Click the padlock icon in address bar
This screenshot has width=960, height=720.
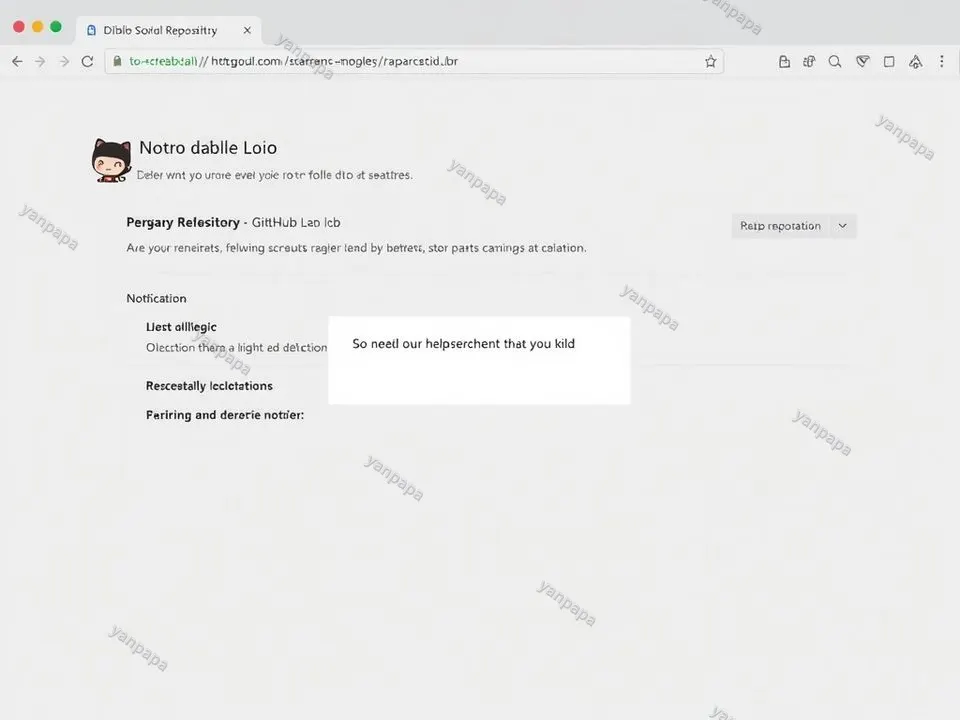[x=118, y=62]
